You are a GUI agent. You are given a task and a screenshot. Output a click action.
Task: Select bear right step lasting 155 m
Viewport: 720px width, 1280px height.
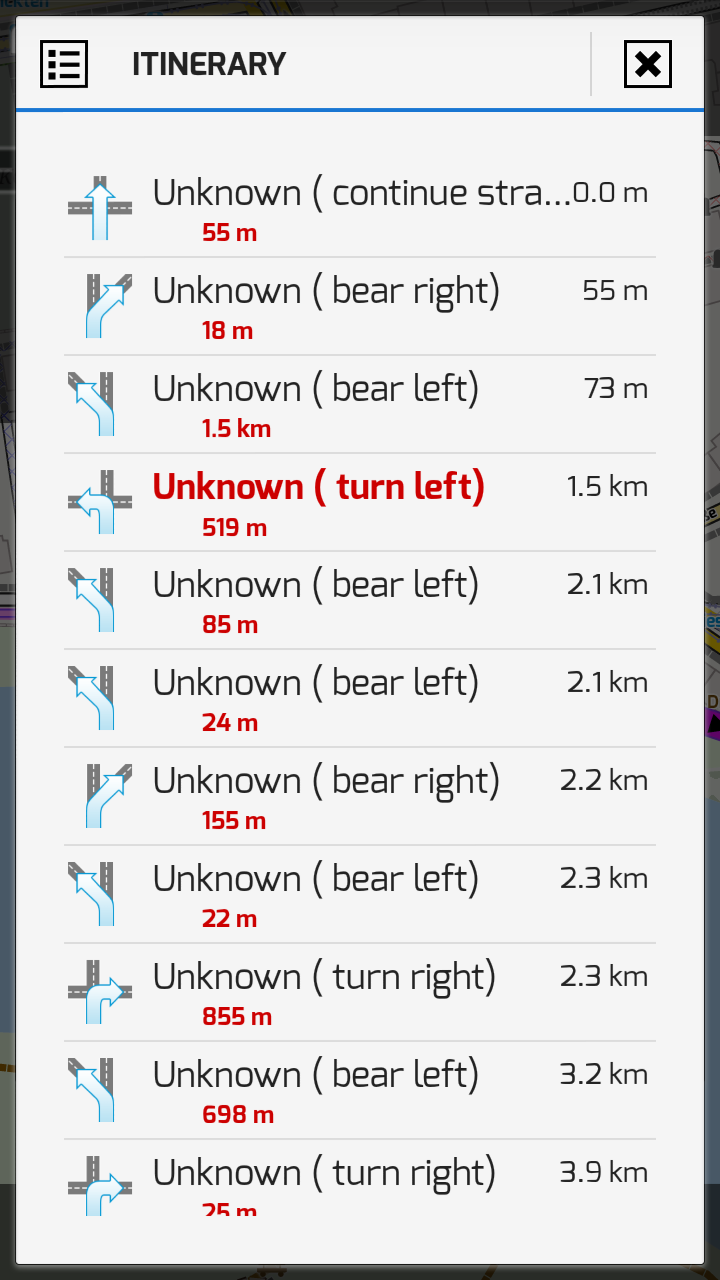click(325, 781)
